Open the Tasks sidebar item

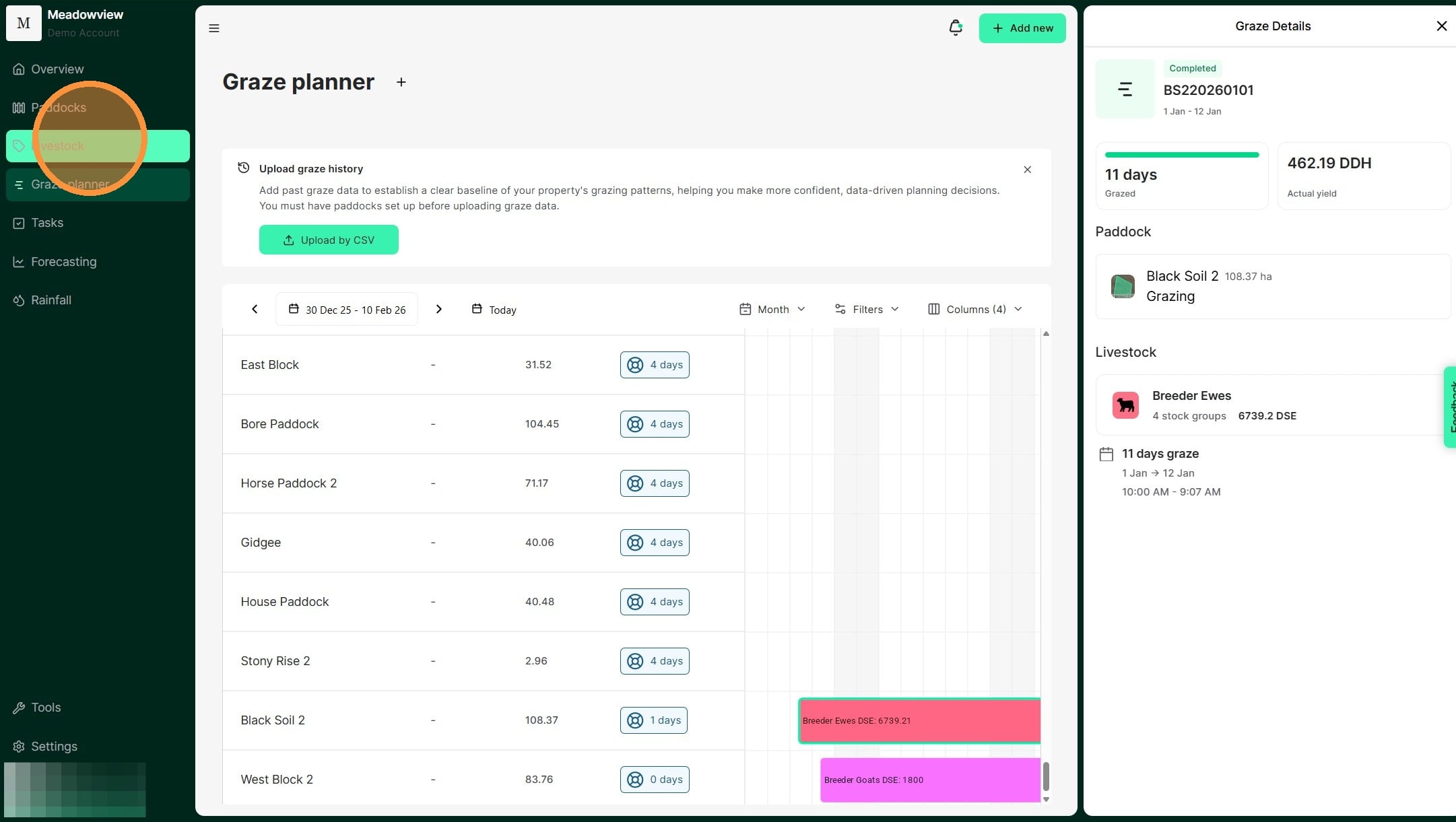[47, 223]
